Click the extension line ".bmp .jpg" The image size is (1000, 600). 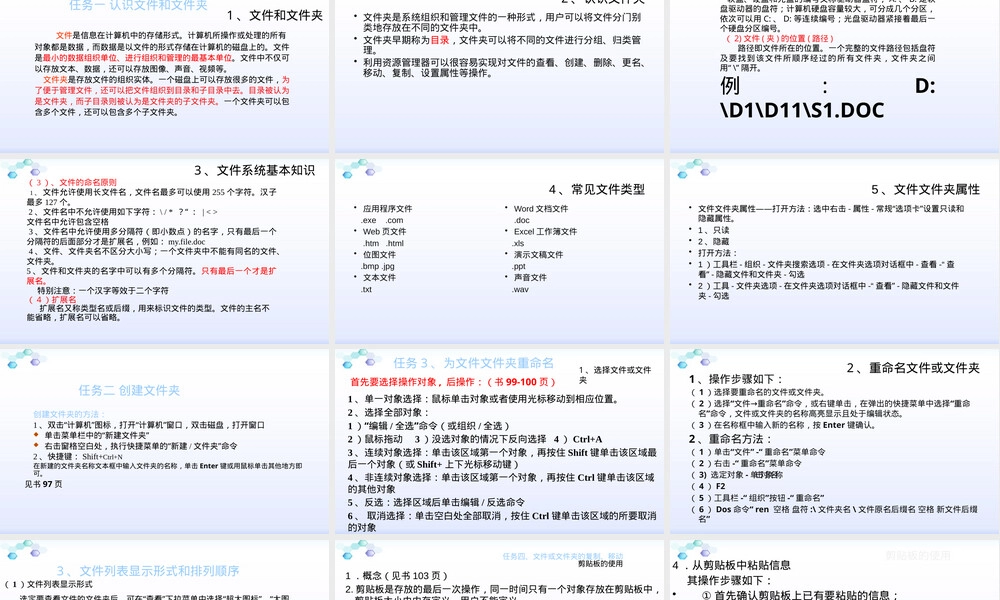coord(378,266)
